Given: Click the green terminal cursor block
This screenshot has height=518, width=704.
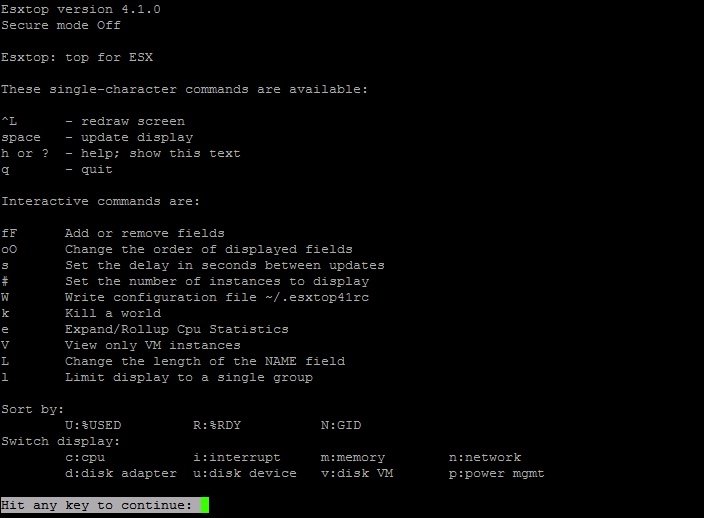Looking at the screenshot, I should 204,505.
